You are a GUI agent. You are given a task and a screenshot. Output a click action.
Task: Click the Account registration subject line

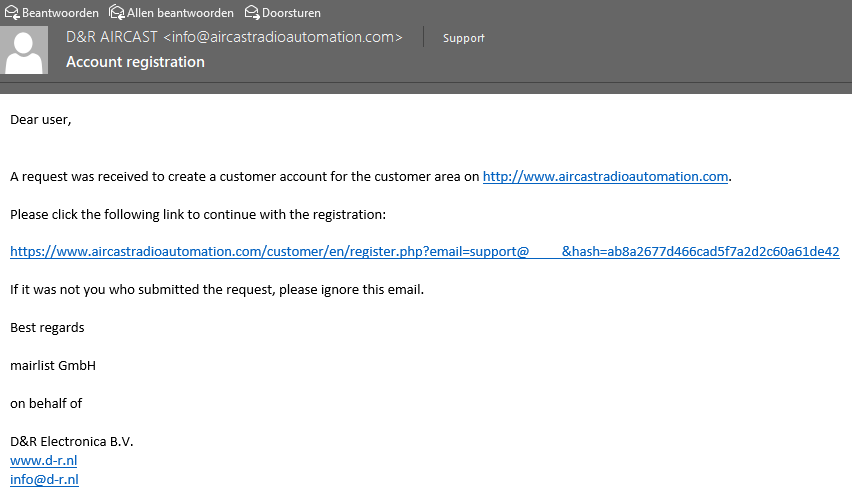click(135, 62)
